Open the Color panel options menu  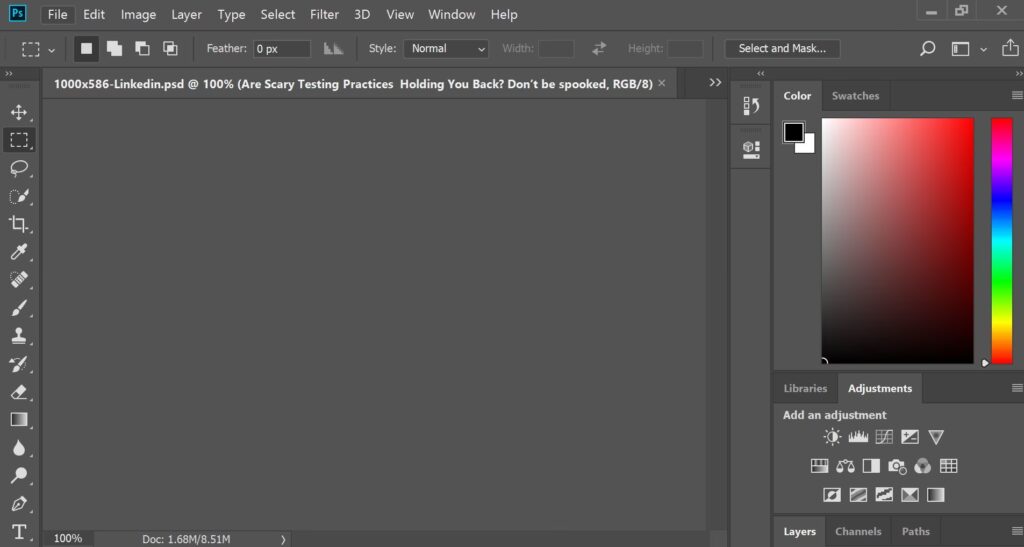(1016, 96)
